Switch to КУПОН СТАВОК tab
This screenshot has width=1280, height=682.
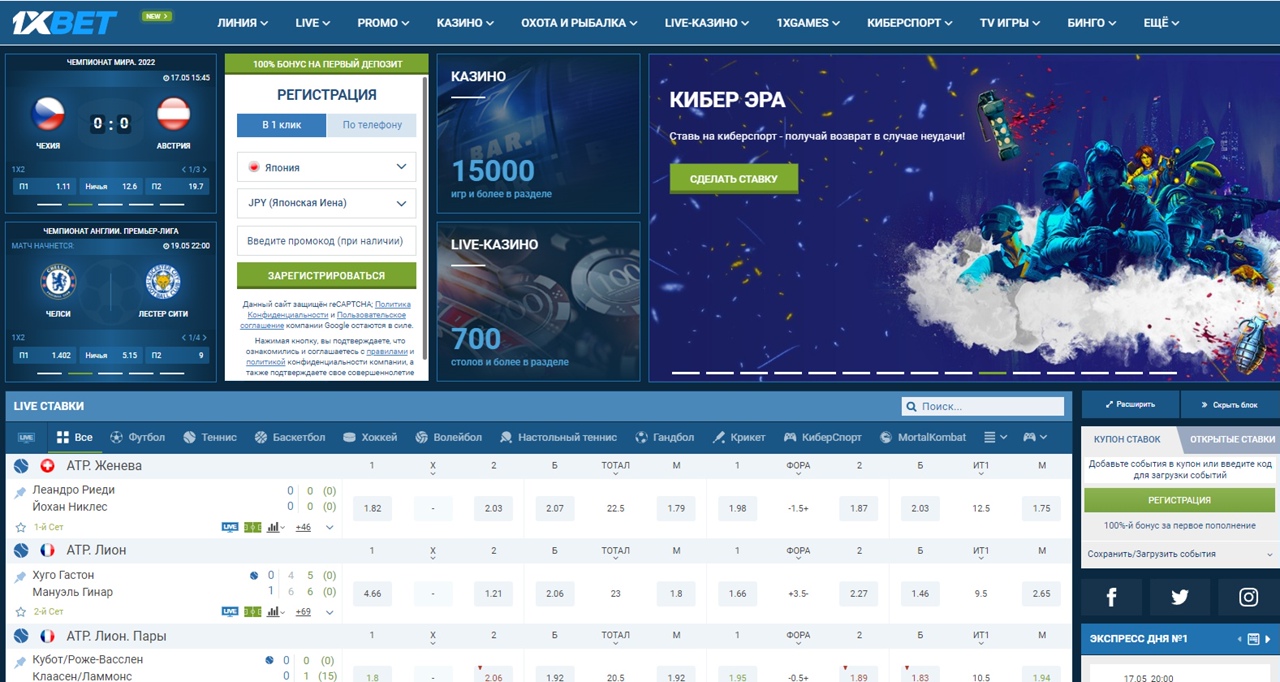(1127, 439)
